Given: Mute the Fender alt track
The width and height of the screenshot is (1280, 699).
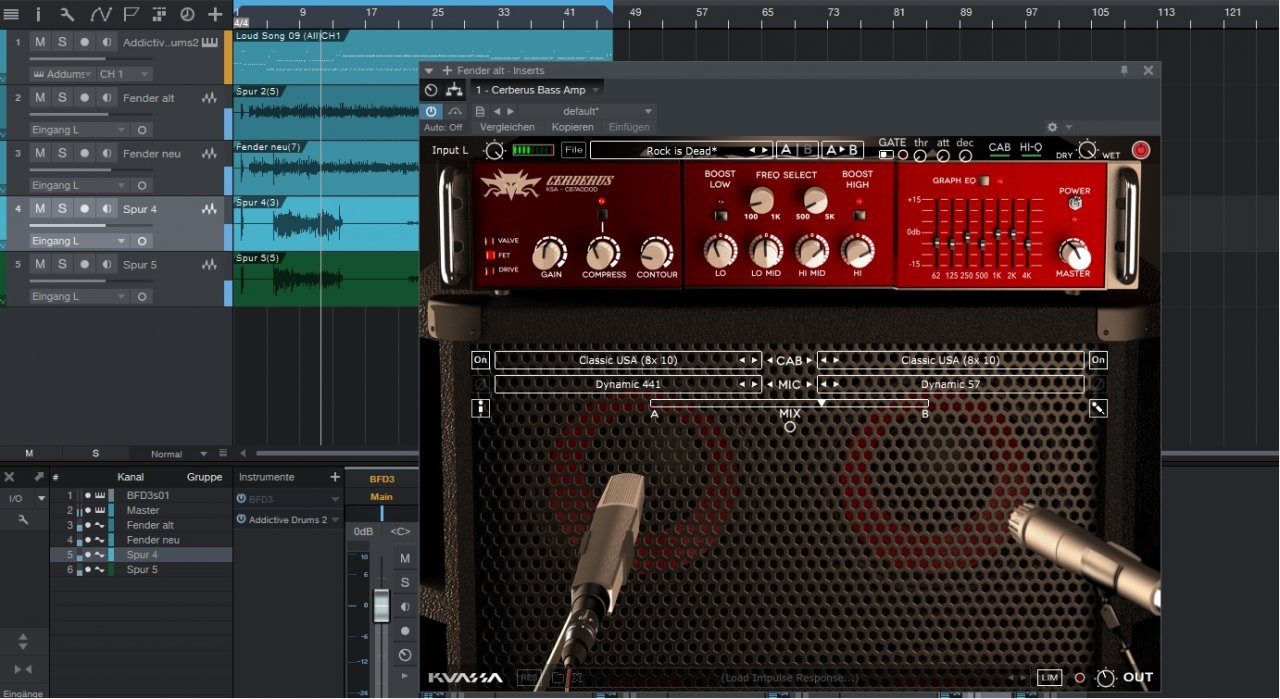Looking at the screenshot, I should pyautogui.click(x=40, y=98).
